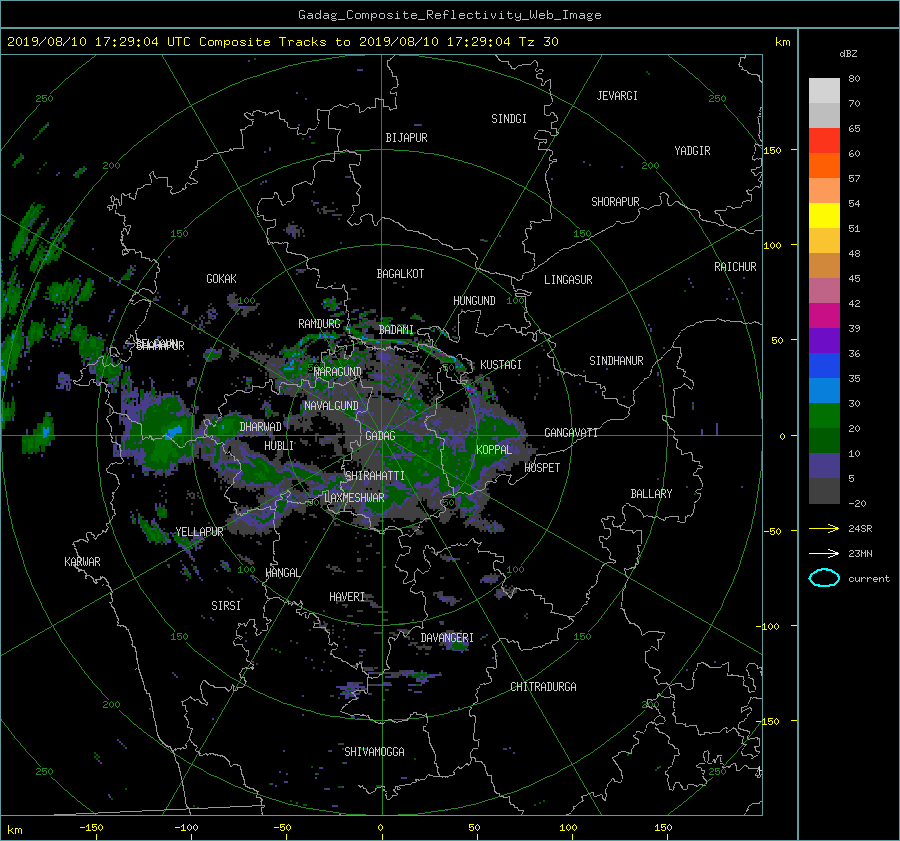Screen dimensions: 900x841
Task: Click the LINGASUR city label
Action: click(x=568, y=280)
